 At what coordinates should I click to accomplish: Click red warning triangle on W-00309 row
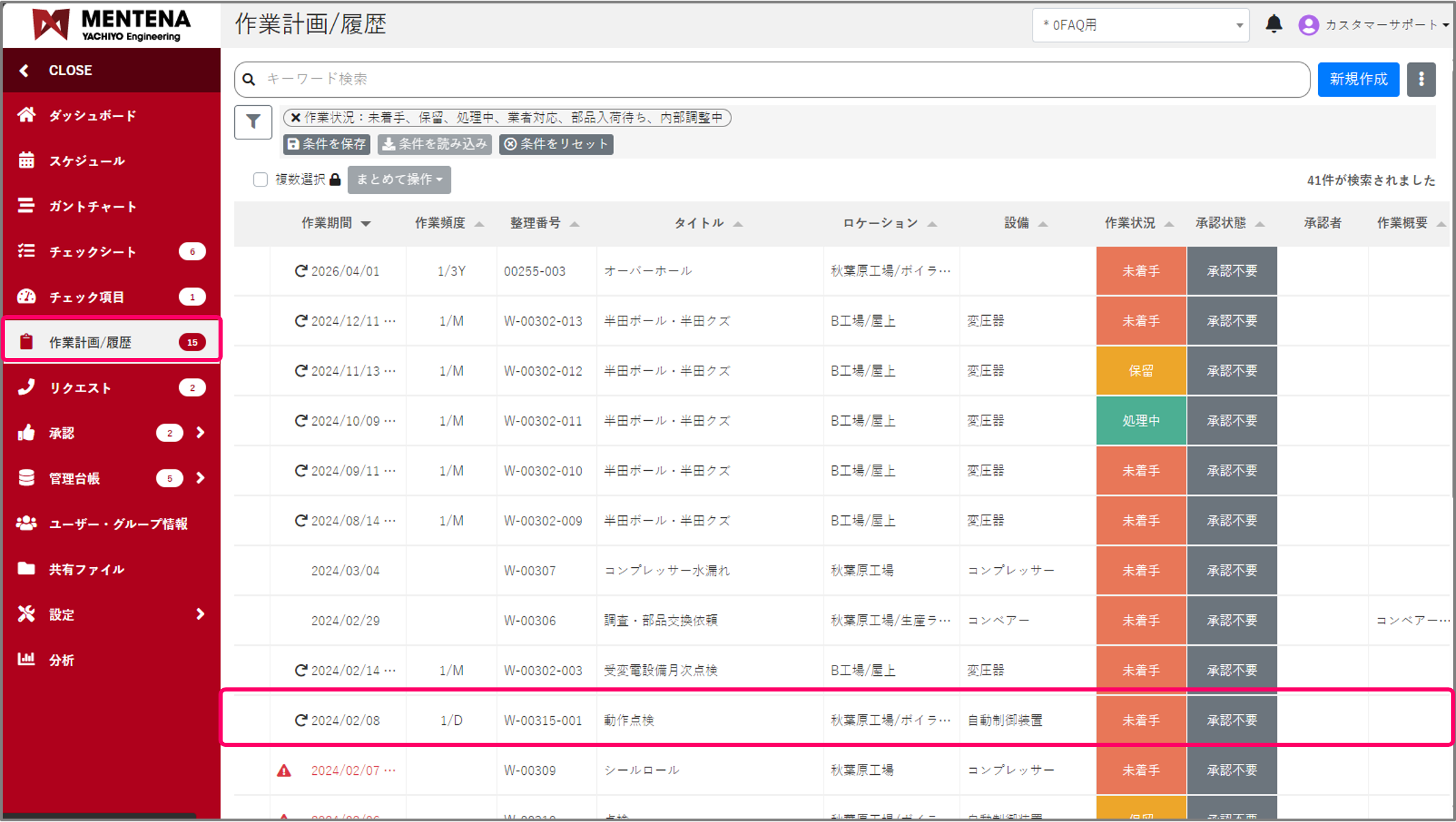[284, 771]
